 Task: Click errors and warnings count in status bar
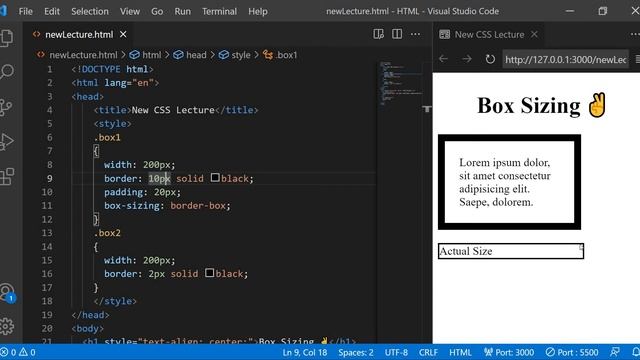pos(18,352)
